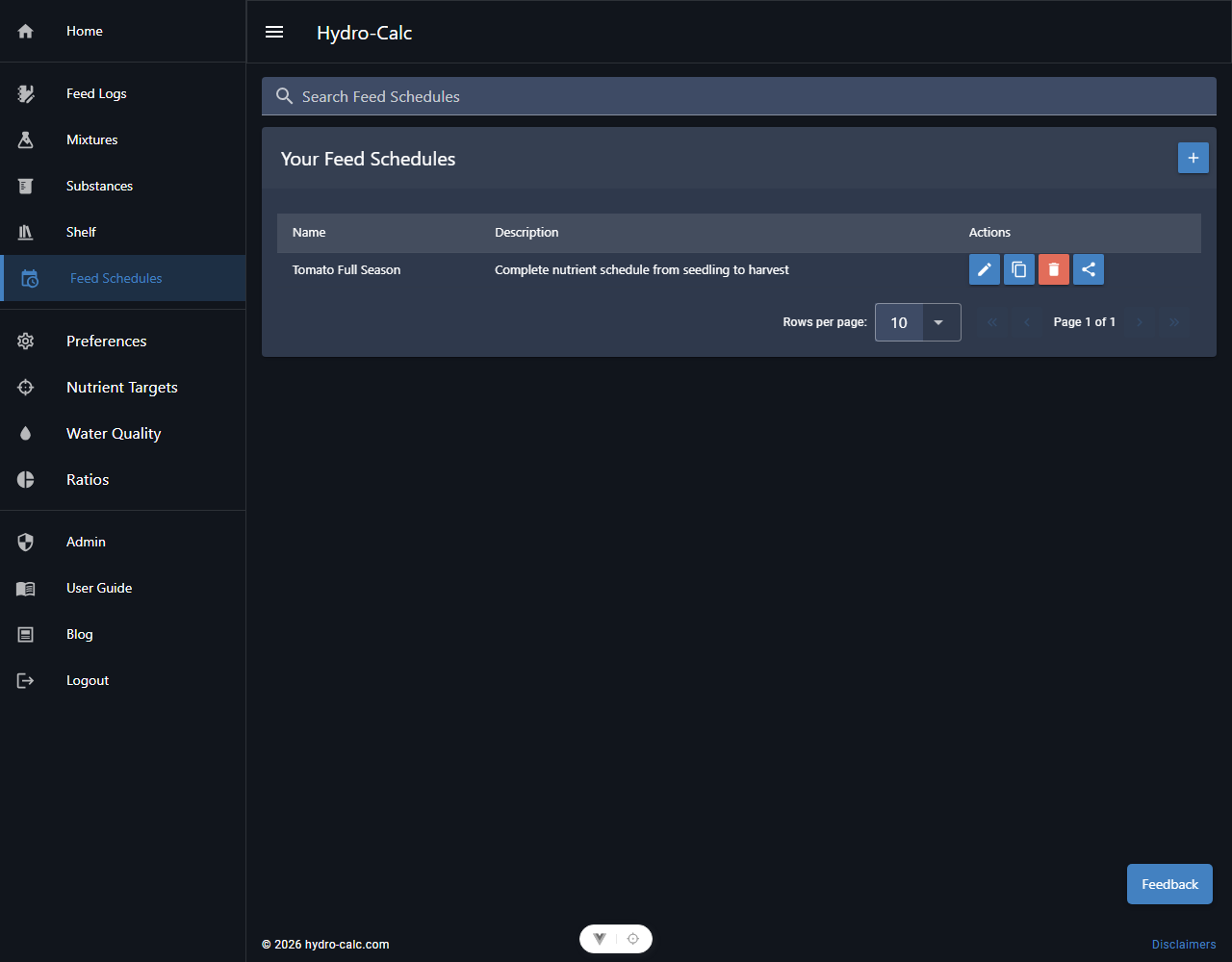Click the Tomato Full Season name cell
Screen dimensions: 1232x962
tap(346, 270)
